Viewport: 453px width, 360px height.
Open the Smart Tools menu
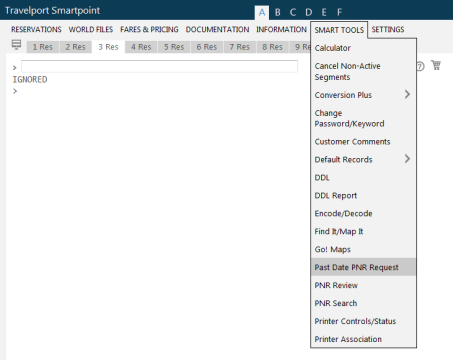point(339,30)
